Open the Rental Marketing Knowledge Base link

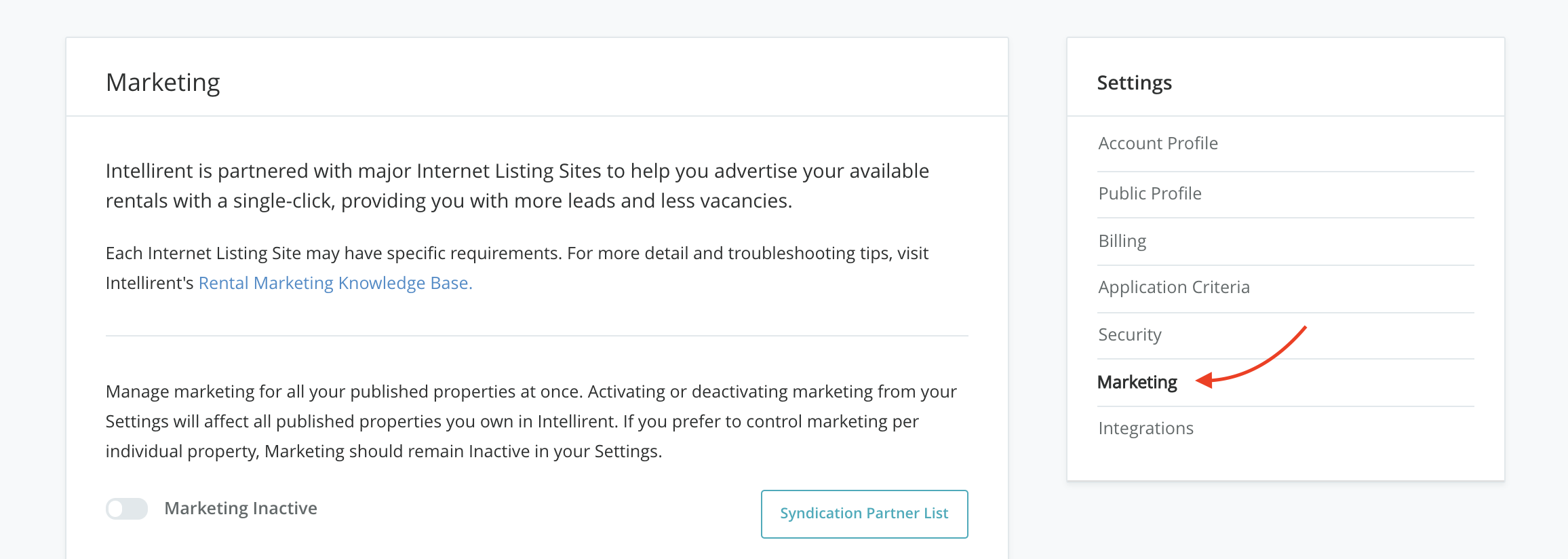pyautogui.click(x=335, y=283)
